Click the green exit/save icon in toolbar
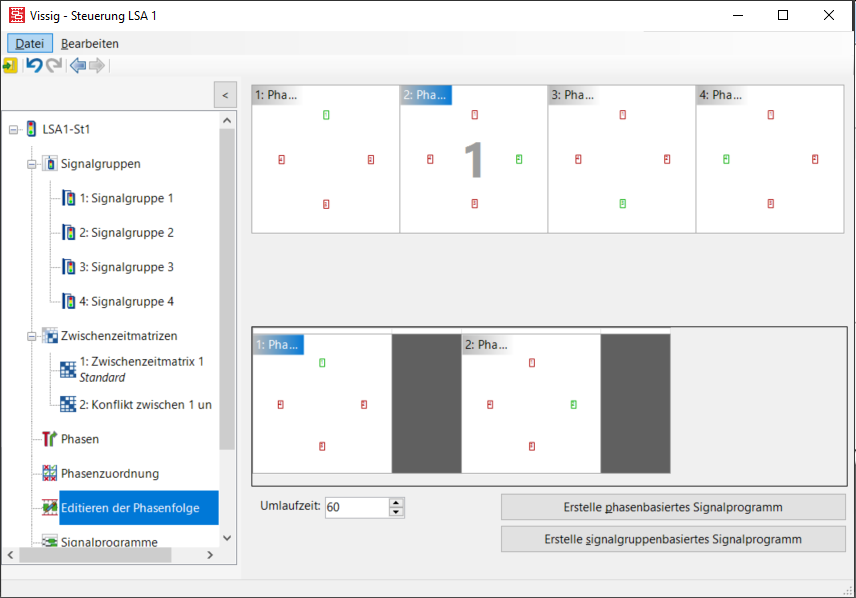 [x=10, y=65]
